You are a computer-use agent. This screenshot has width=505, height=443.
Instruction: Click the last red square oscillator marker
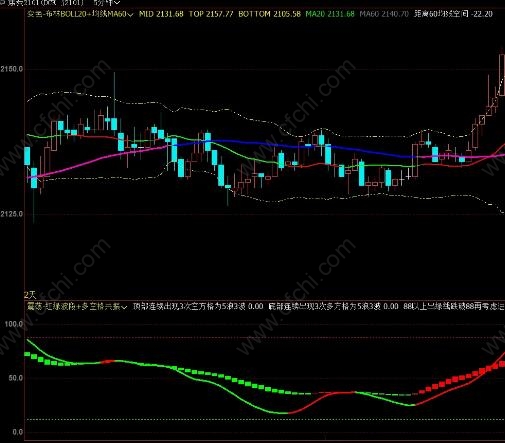(x=502, y=364)
